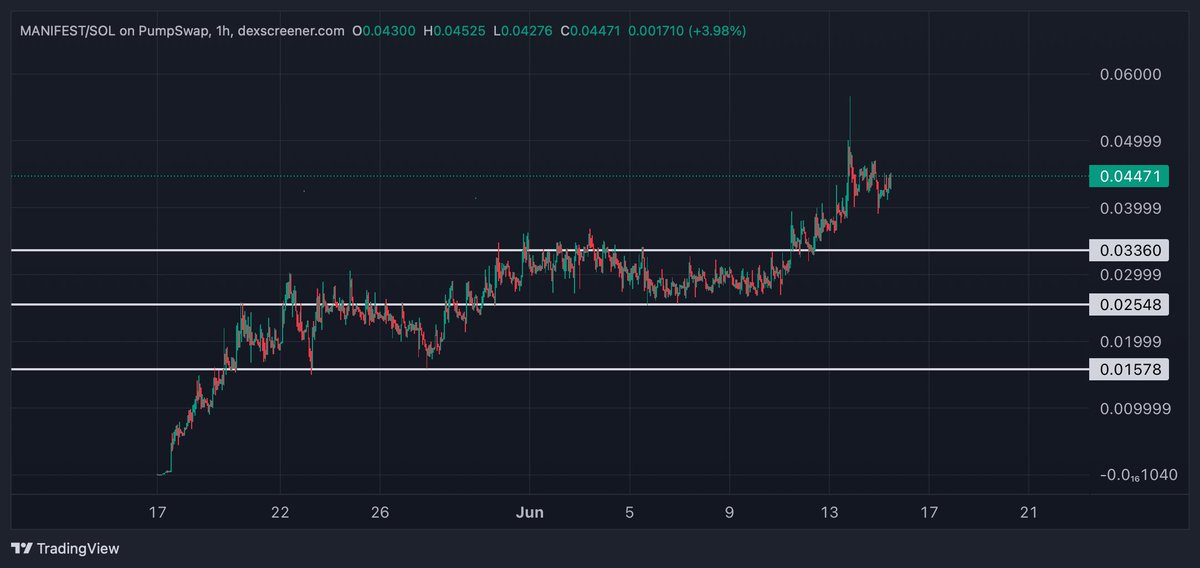Click the horizontal line price label 0.02548
Image resolution: width=1200 pixels, height=568 pixels.
coord(1128,304)
